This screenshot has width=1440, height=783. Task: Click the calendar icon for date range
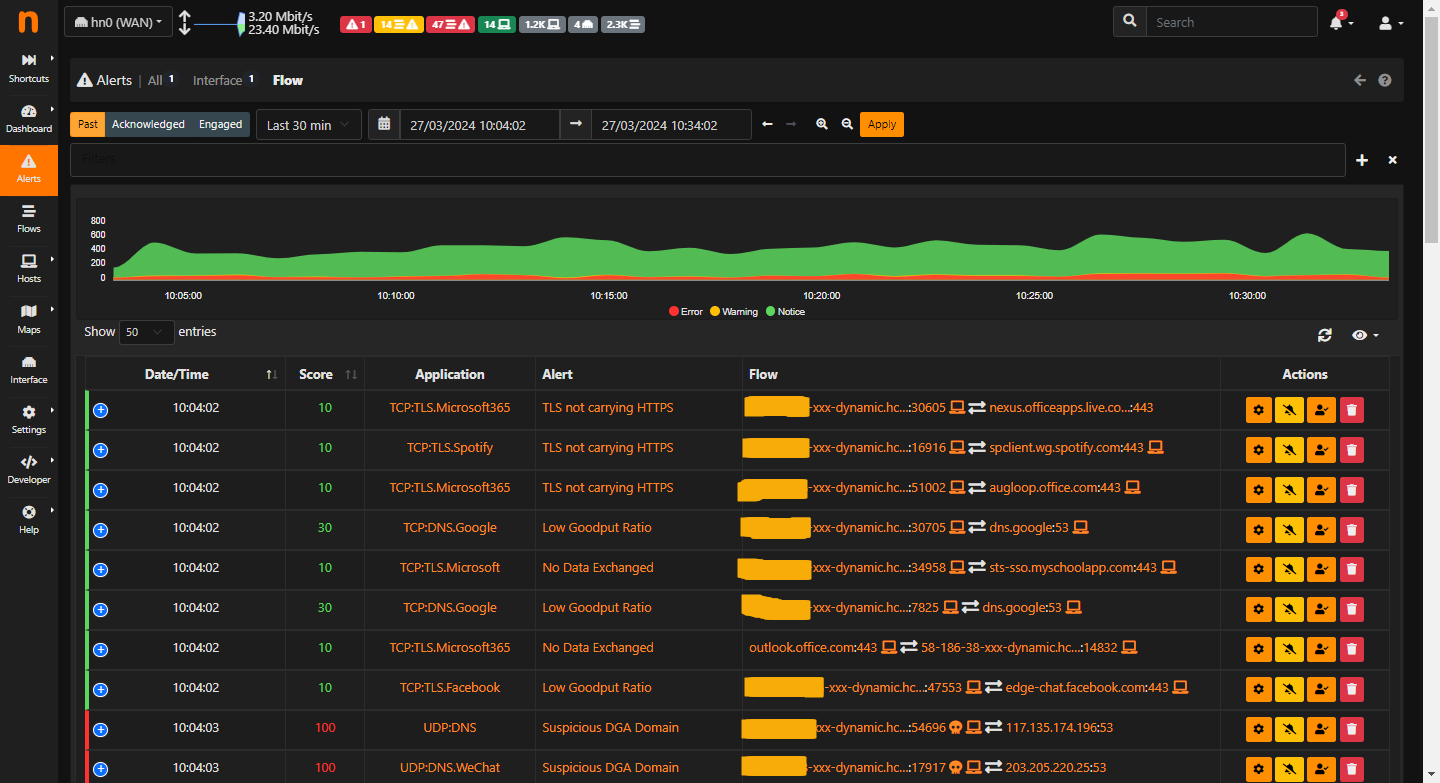click(384, 124)
